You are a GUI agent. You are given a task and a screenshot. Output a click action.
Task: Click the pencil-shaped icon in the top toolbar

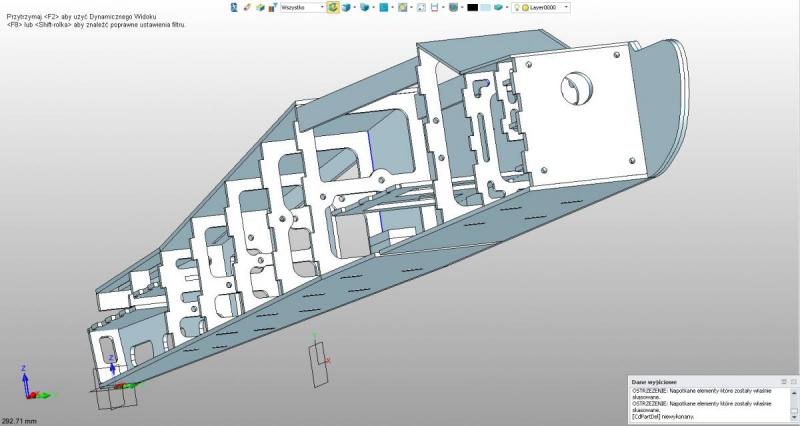246,7
